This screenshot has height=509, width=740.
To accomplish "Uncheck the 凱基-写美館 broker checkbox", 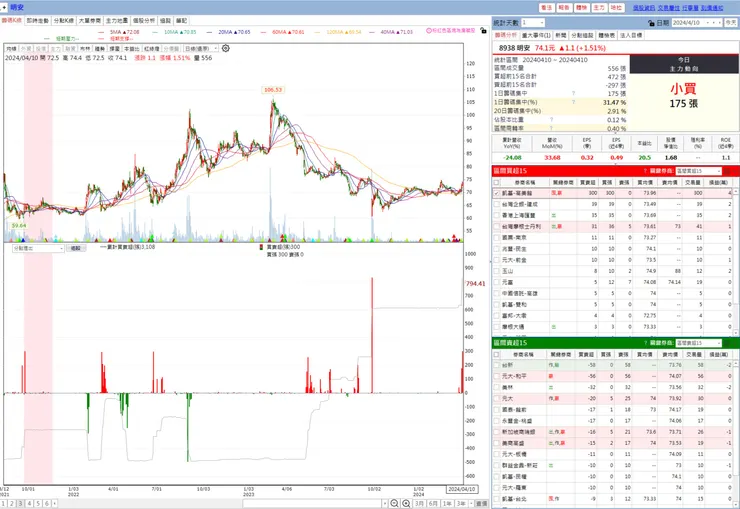I will (x=496, y=193).
